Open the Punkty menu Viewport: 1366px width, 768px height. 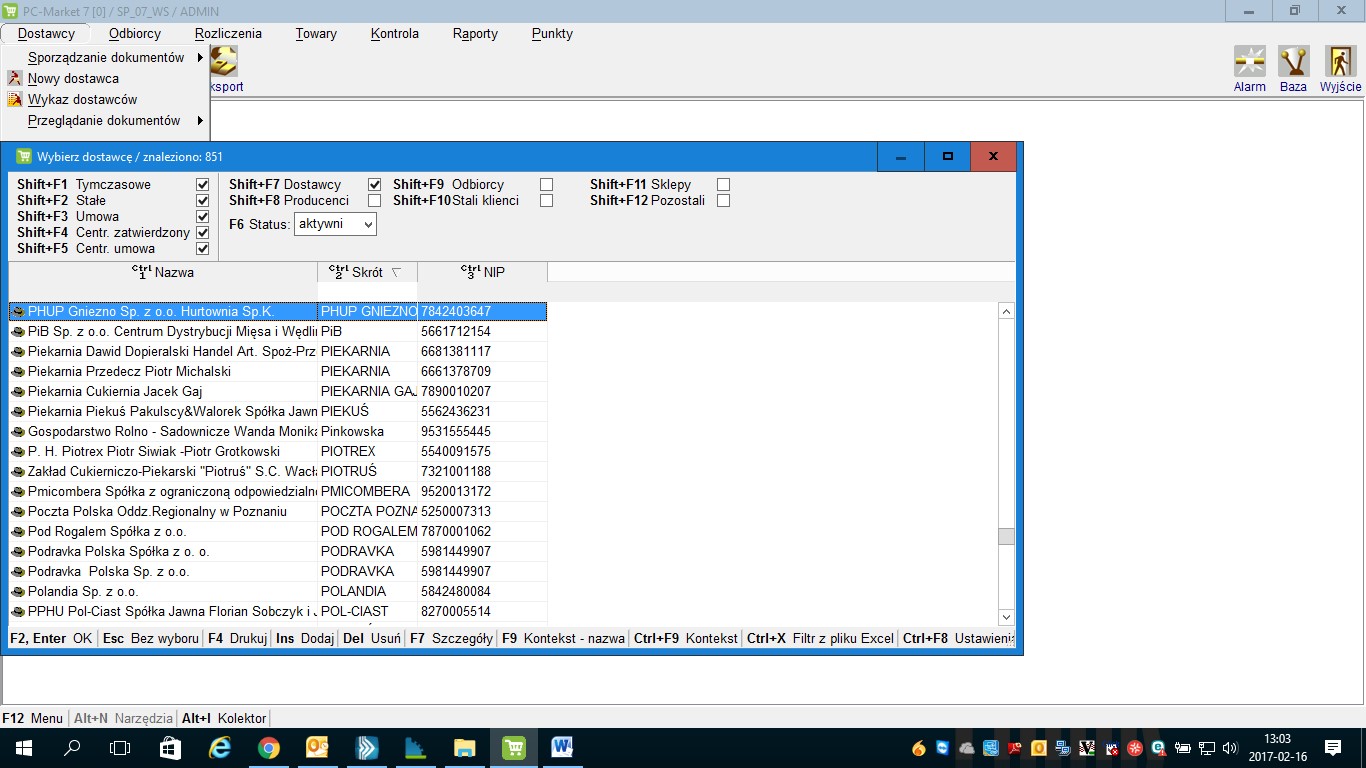[552, 33]
